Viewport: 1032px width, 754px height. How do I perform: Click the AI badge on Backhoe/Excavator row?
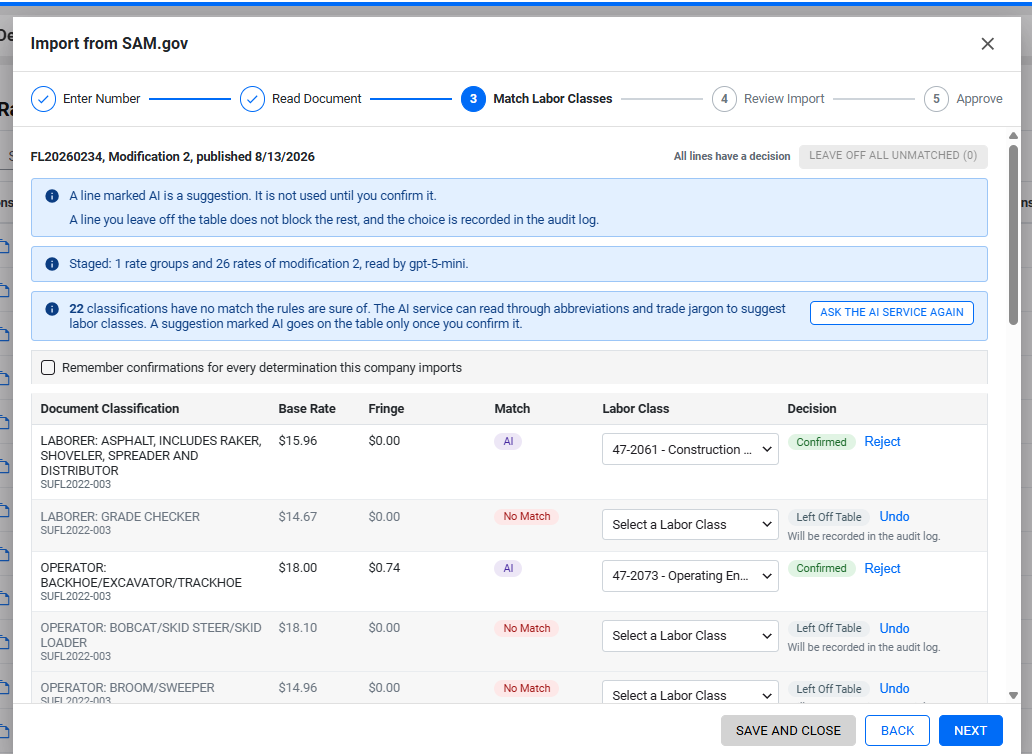(x=508, y=568)
